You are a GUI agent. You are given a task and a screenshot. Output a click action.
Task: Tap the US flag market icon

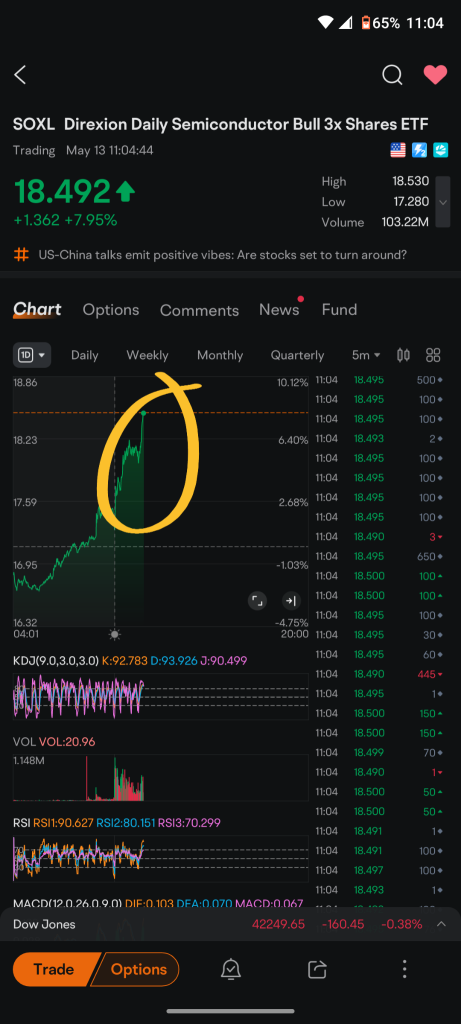398,151
